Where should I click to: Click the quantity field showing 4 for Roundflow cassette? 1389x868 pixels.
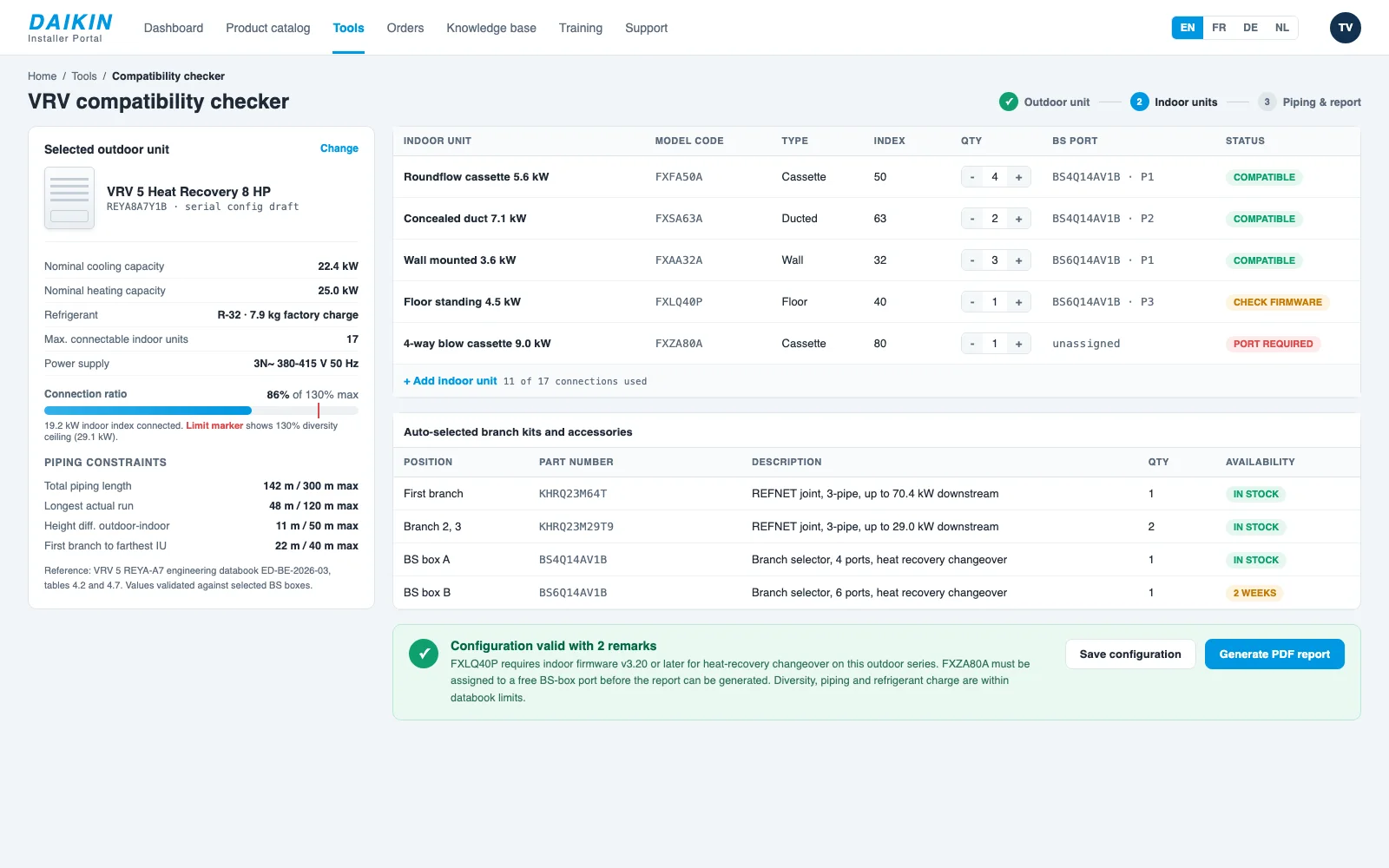995,177
